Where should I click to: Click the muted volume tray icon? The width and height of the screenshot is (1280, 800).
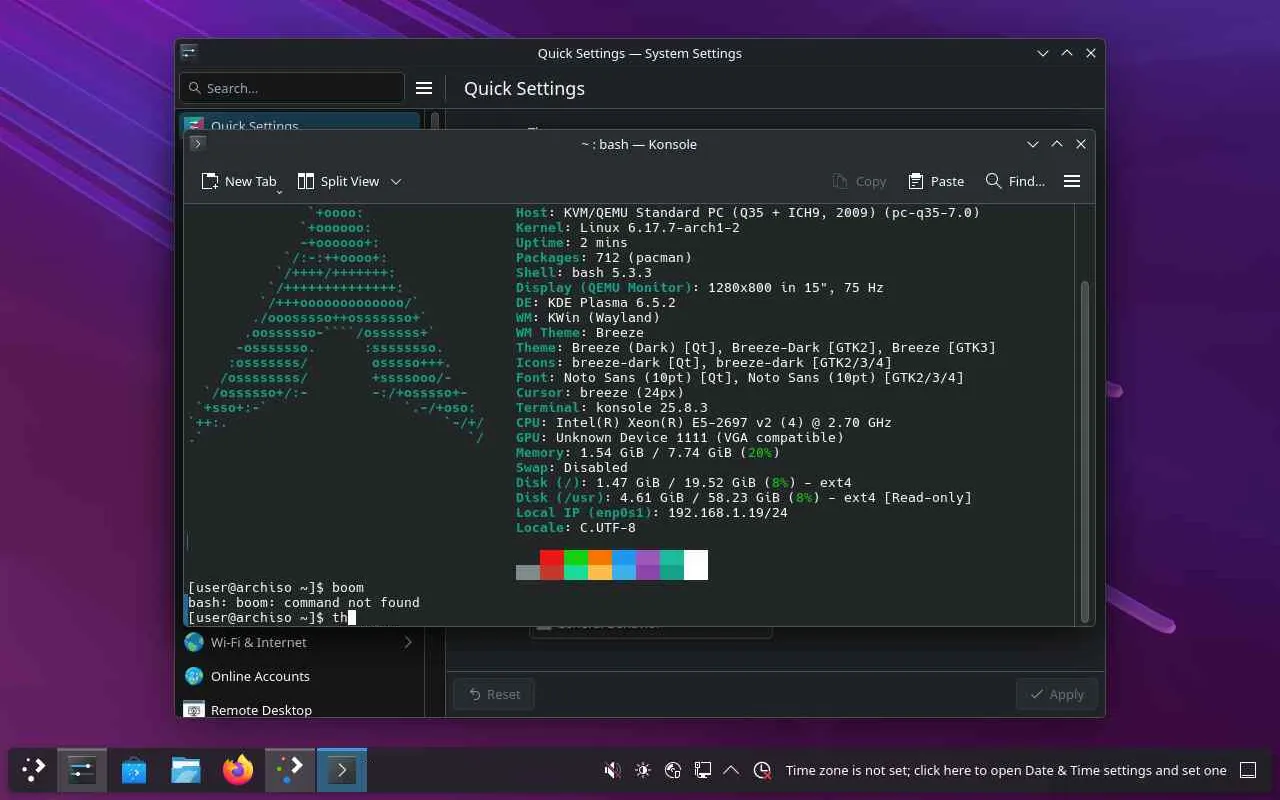(612, 770)
